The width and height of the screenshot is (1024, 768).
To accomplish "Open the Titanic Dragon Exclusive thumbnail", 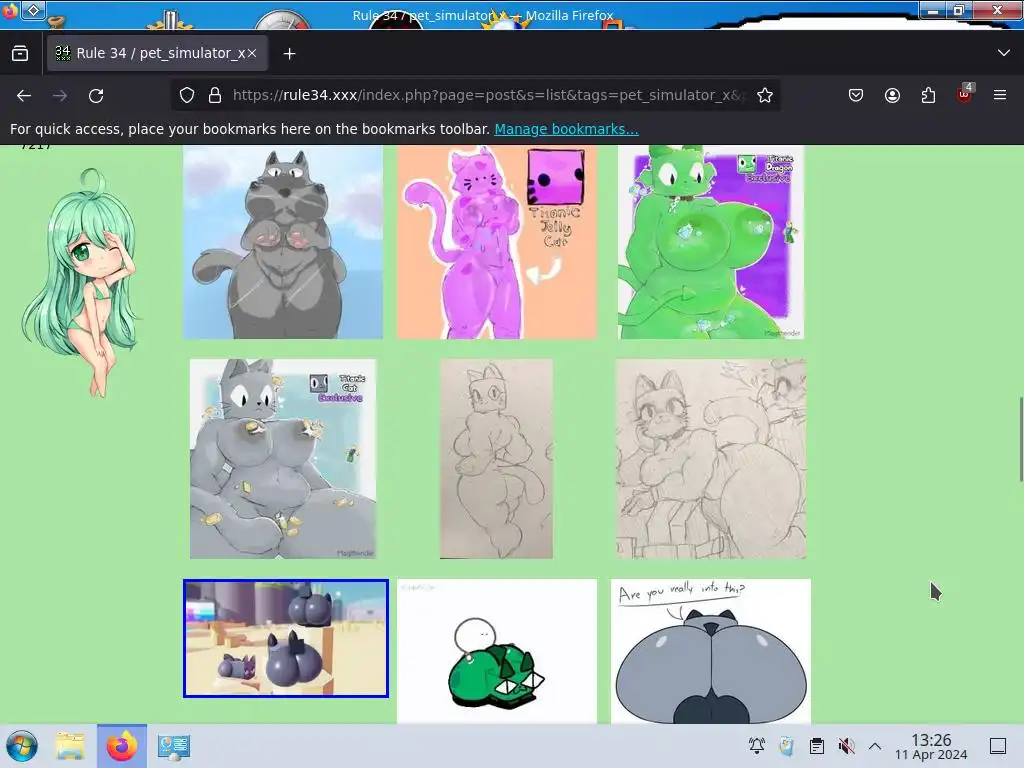I will click(711, 242).
